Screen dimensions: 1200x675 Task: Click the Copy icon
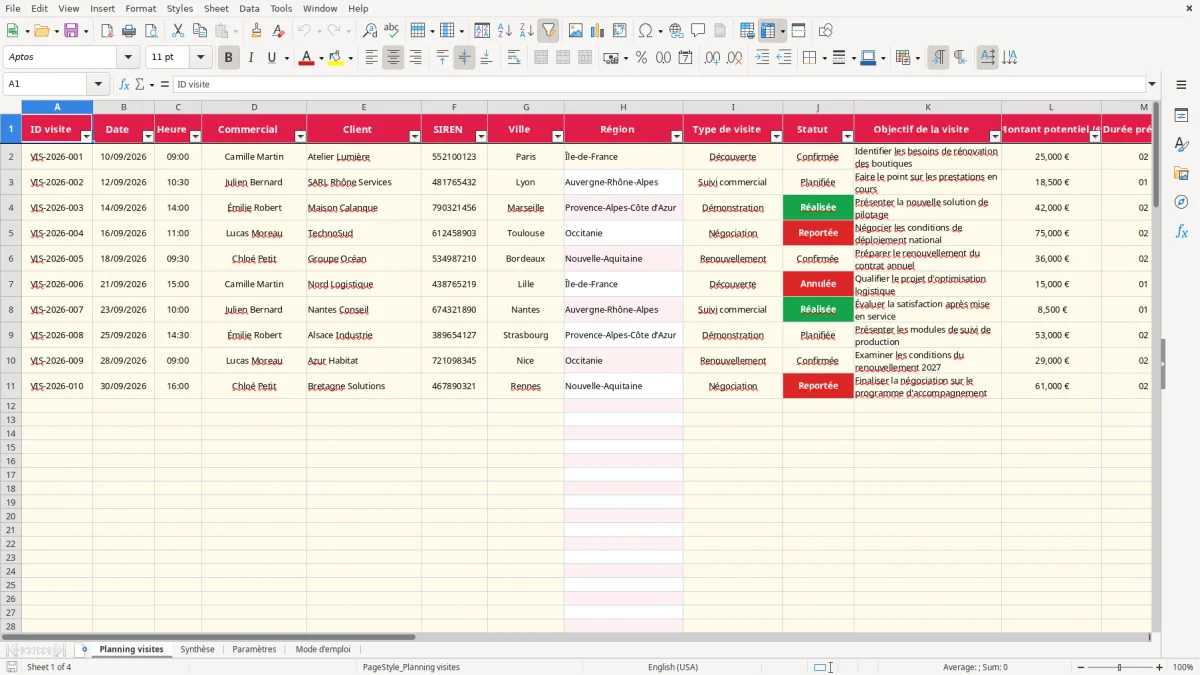(x=200, y=31)
